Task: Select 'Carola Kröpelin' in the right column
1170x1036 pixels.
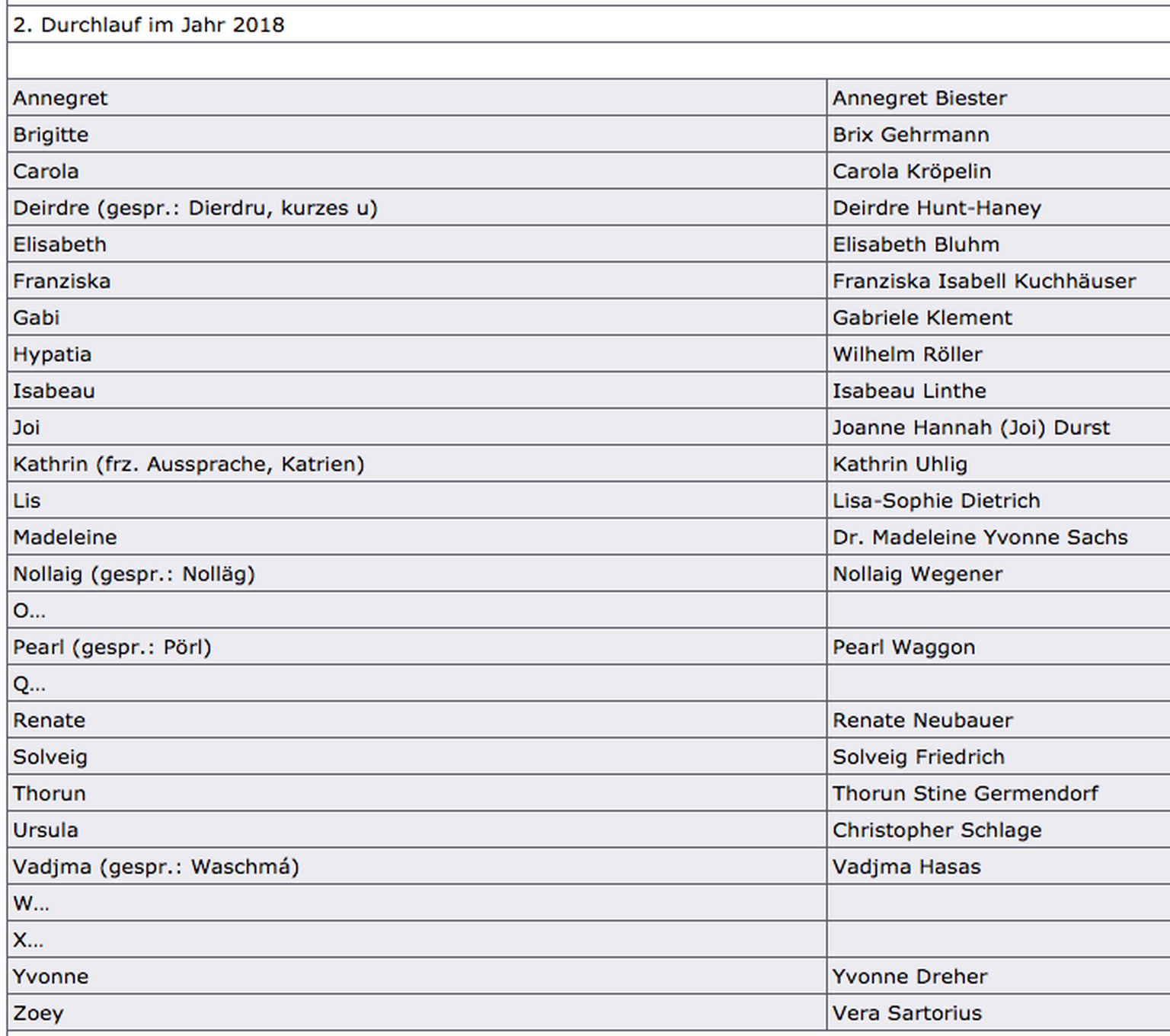Action: coord(912,171)
